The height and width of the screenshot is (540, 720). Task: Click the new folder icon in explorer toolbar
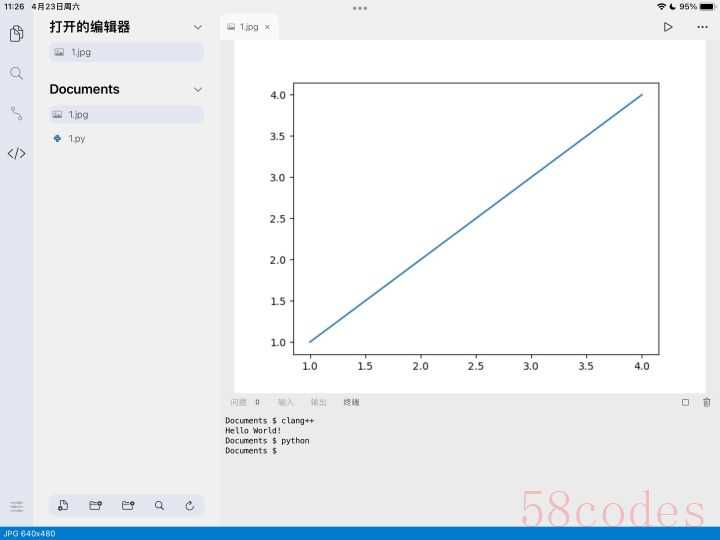coord(96,505)
